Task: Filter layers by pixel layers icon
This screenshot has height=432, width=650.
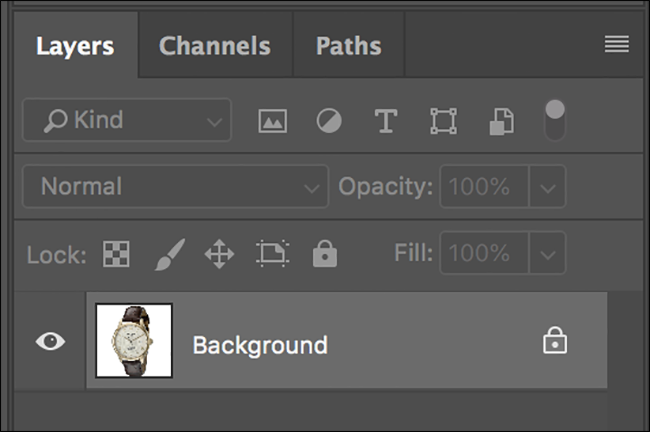Action: point(272,121)
